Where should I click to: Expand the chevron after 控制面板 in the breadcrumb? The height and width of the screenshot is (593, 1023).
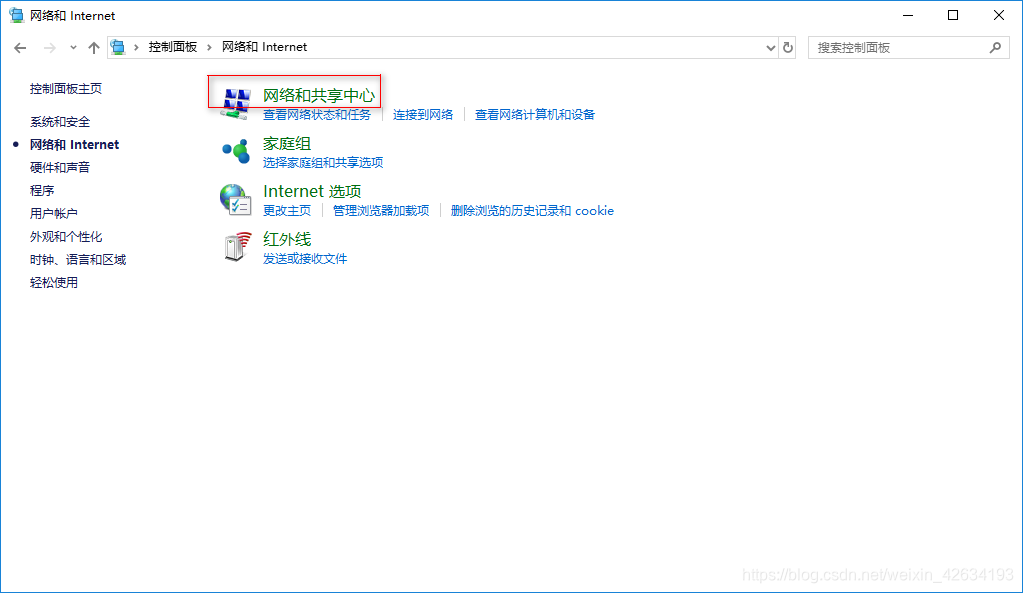coord(209,48)
